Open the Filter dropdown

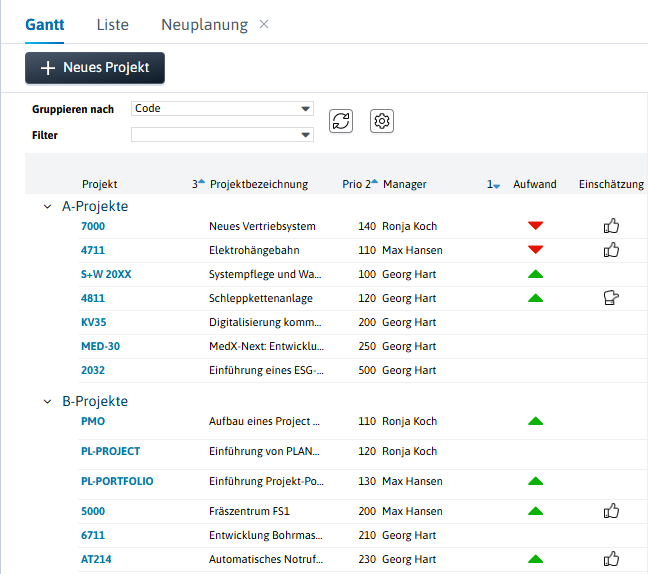pyautogui.click(x=222, y=134)
